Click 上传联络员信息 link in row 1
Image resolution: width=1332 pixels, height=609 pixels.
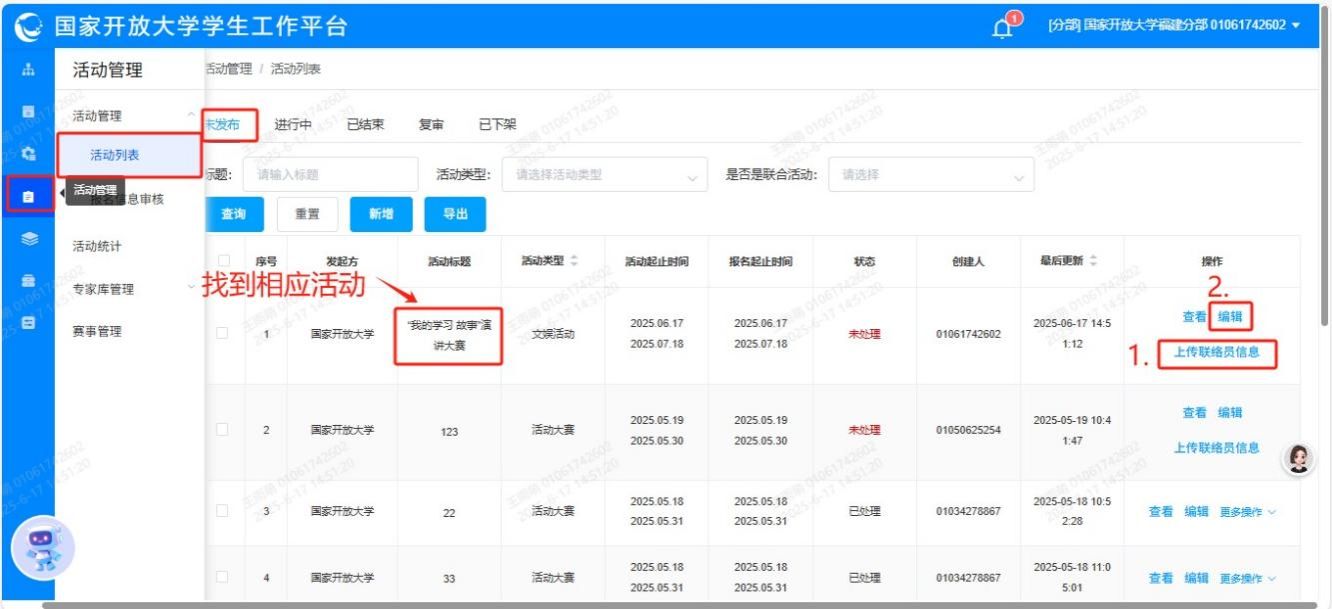pyautogui.click(x=1217, y=352)
